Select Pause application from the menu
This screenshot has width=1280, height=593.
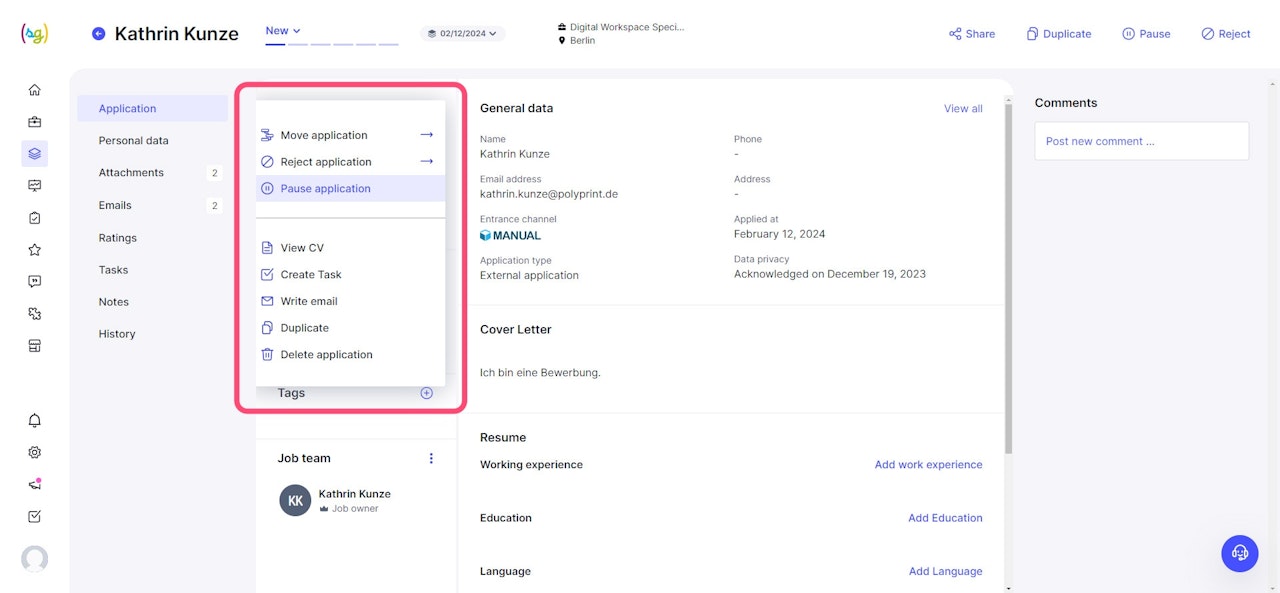click(325, 188)
